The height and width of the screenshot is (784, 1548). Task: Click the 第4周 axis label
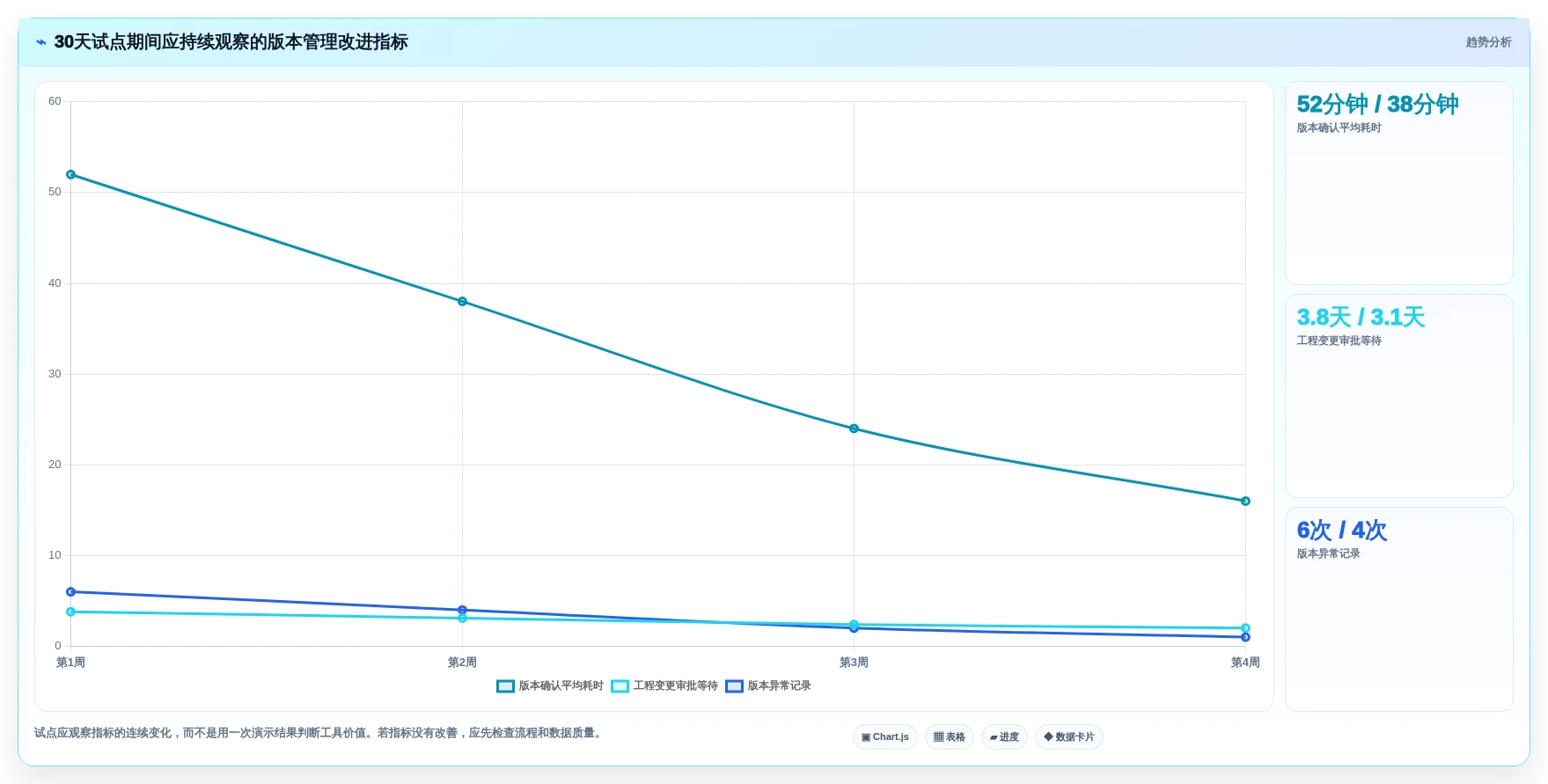click(1245, 663)
